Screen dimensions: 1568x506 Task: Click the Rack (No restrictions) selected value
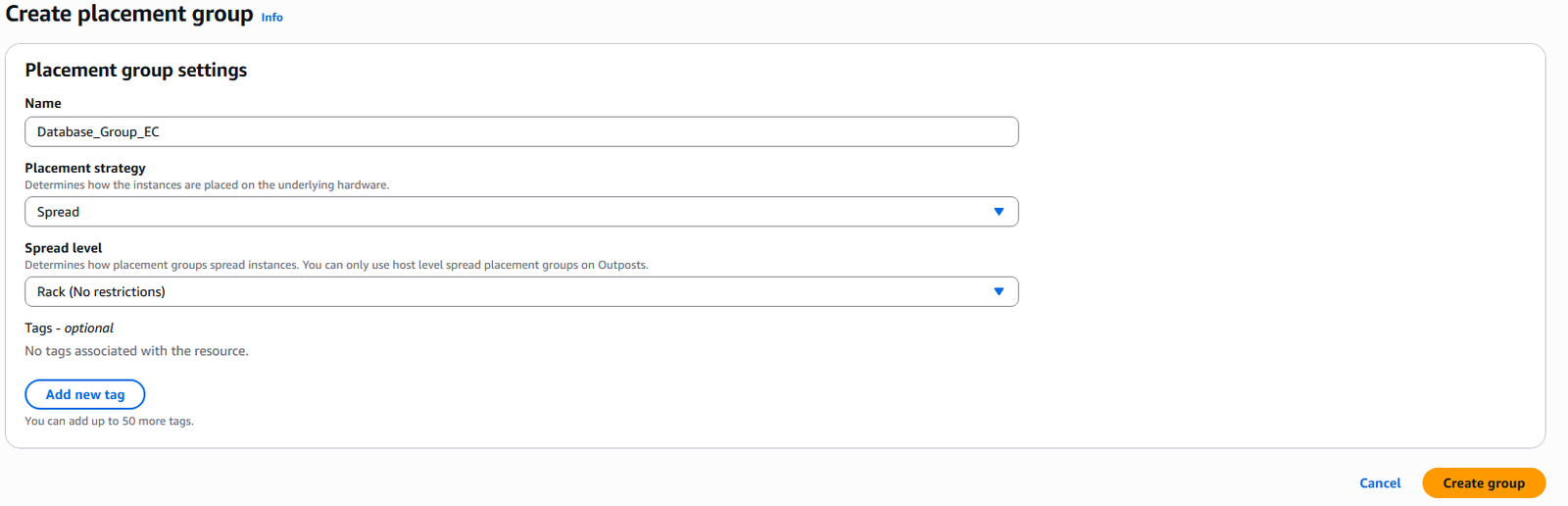pyautogui.click(x=101, y=291)
